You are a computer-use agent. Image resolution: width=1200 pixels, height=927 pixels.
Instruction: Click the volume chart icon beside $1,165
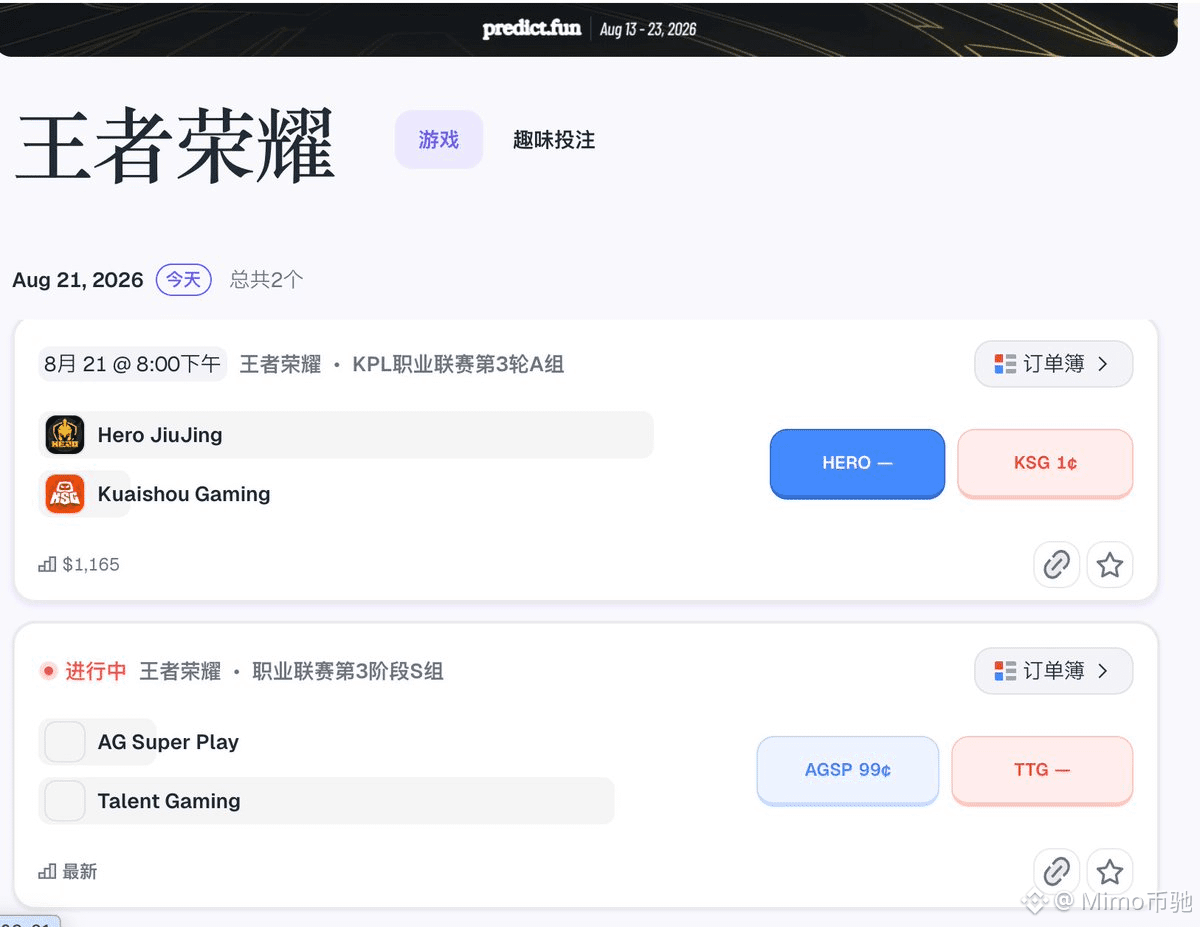click(47, 565)
